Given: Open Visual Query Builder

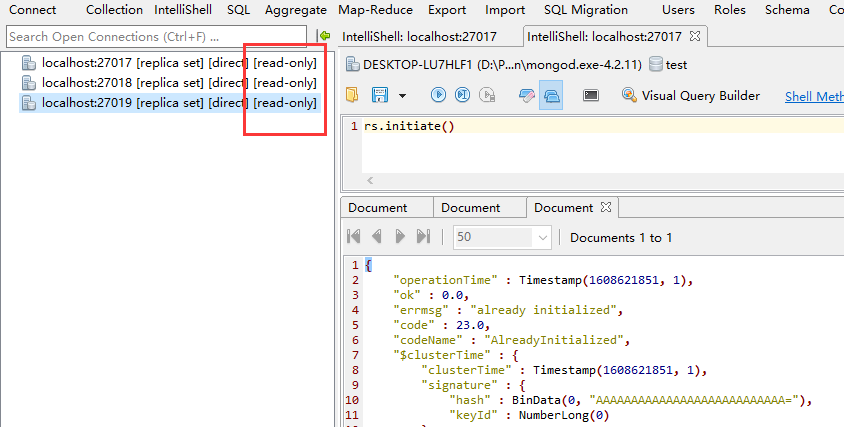Looking at the screenshot, I should (700, 95).
